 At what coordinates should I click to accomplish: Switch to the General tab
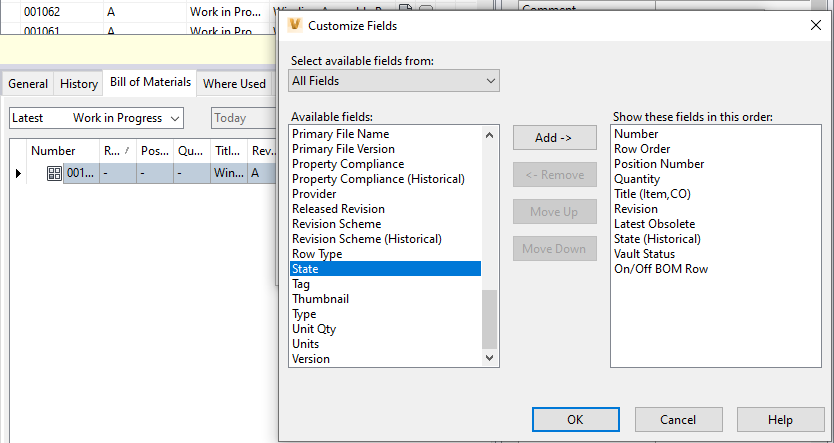pyautogui.click(x=28, y=84)
